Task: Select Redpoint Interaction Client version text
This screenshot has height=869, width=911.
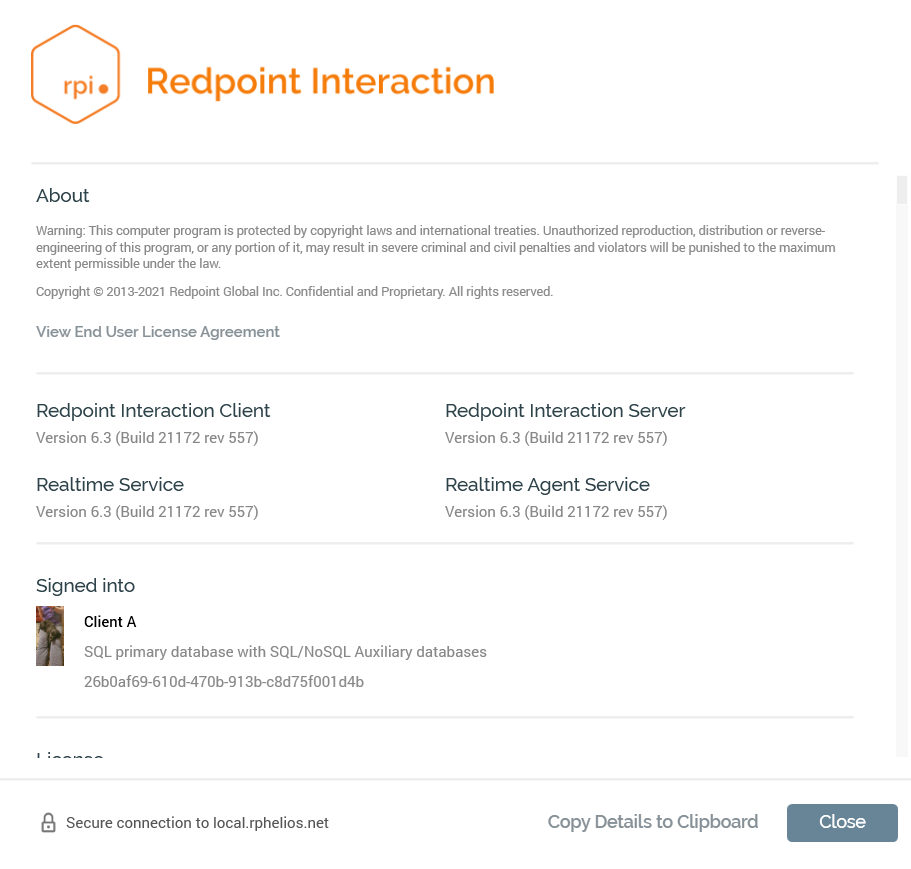Action: 147,437
